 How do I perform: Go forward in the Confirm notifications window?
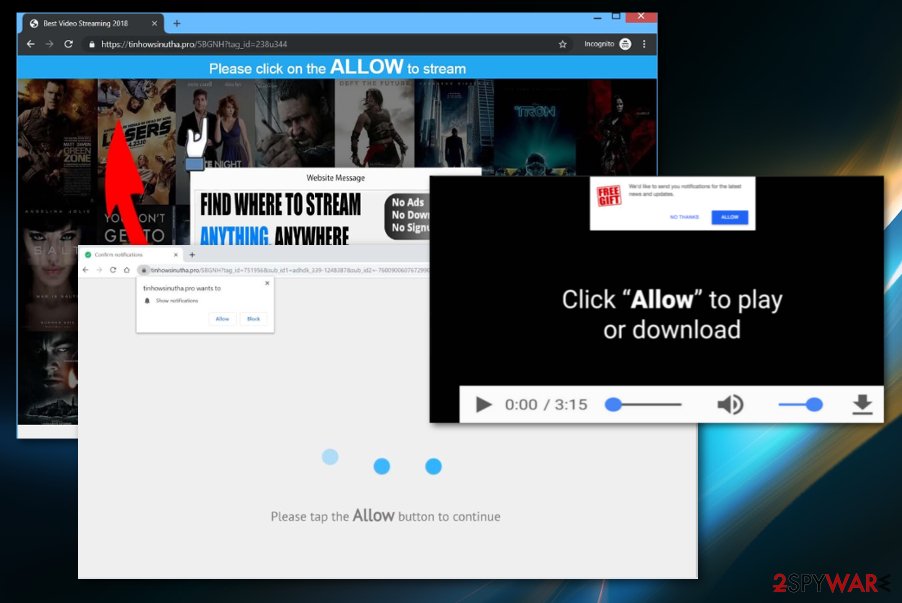tap(100, 270)
